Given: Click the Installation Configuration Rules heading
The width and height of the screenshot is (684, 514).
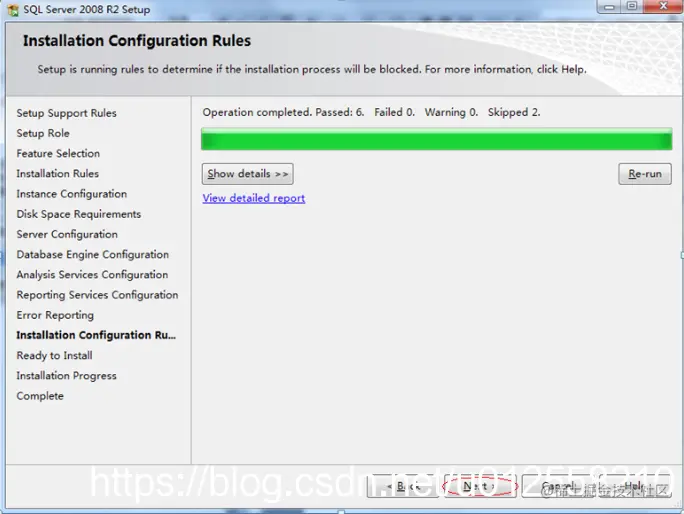Looking at the screenshot, I should 137,41.
